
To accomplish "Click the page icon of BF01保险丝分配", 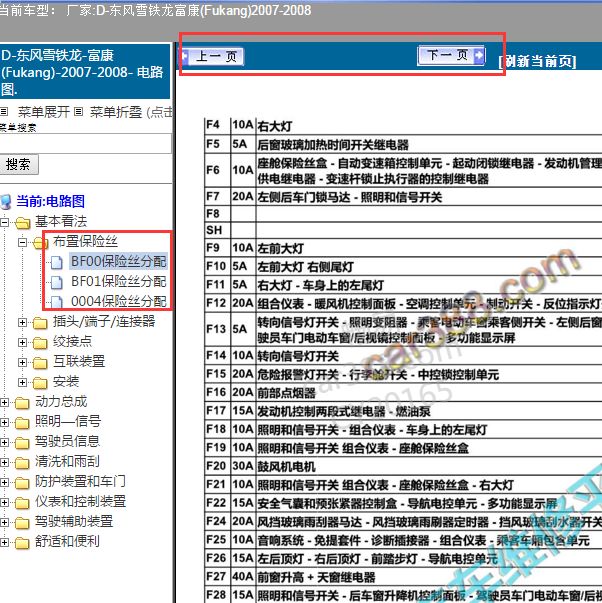I will pyautogui.click(x=57, y=282).
